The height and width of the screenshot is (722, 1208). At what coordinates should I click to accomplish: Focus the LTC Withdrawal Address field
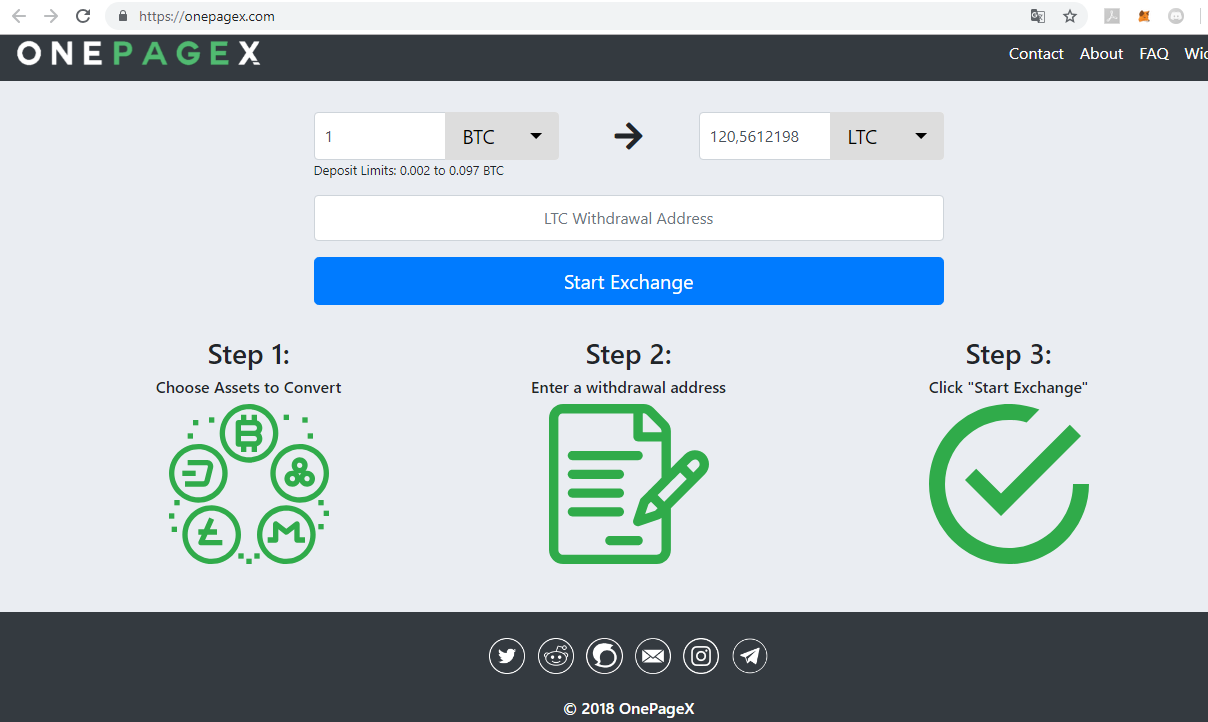click(629, 218)
